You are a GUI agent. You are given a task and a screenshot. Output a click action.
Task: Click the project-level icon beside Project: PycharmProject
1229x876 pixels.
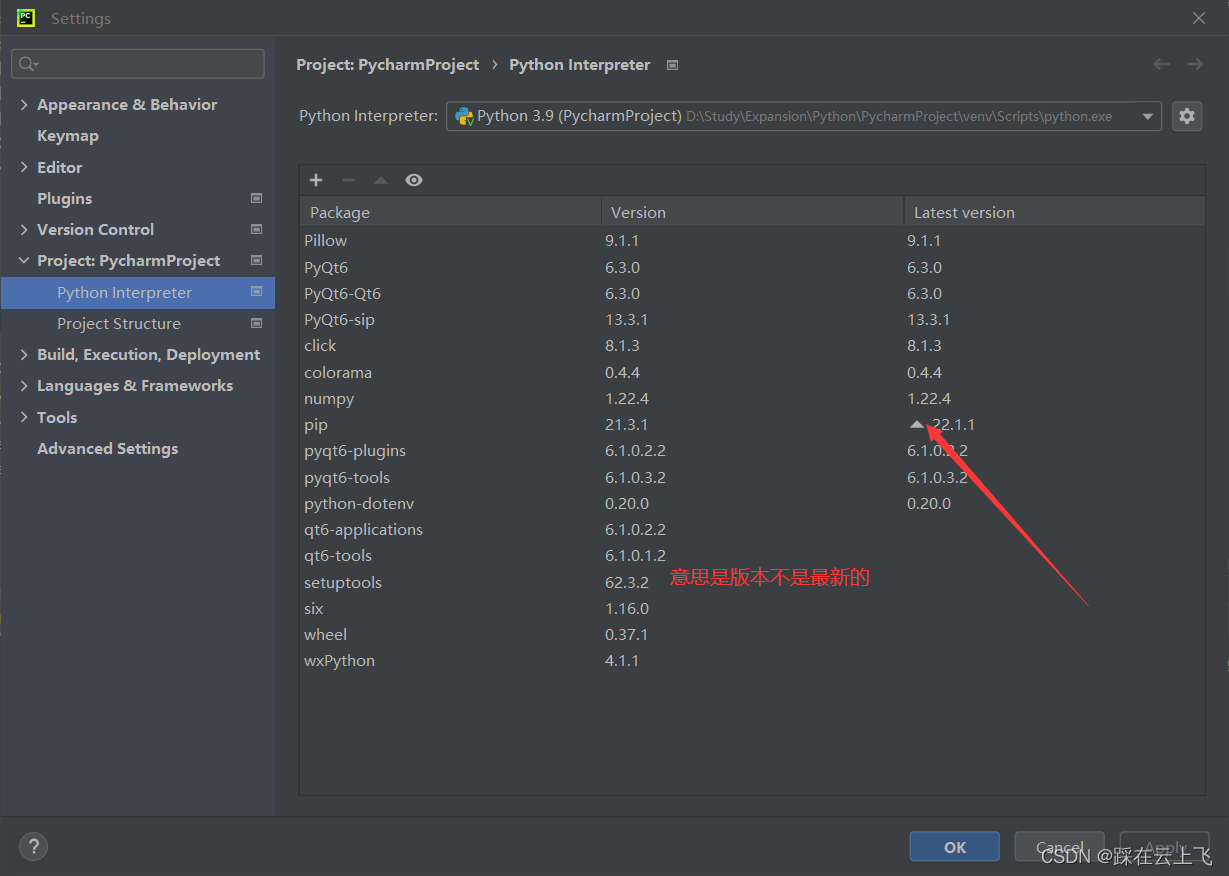tap(256, 260)
